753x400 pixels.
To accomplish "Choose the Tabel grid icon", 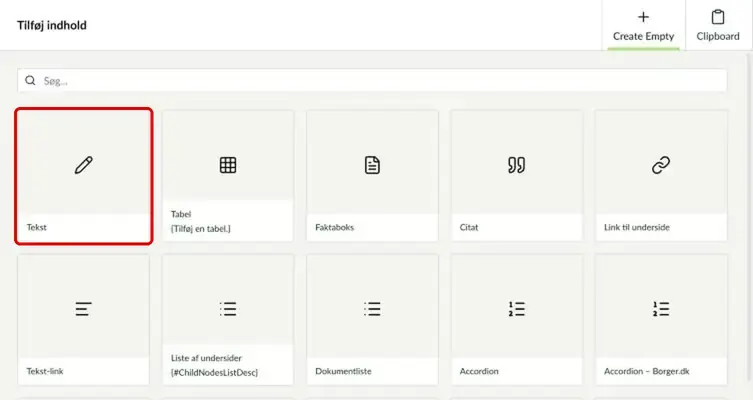I will (x=228, y=165).
